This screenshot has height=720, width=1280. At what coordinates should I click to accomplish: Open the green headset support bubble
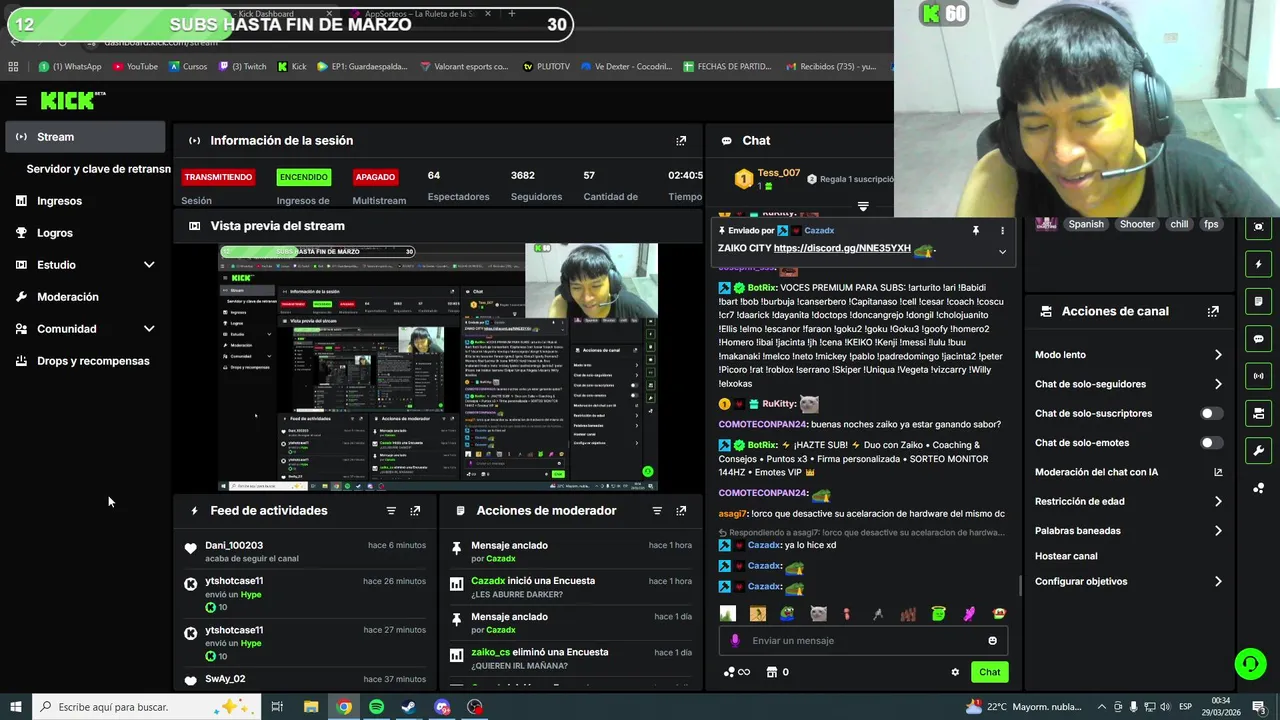click(x=1249, y=663)
